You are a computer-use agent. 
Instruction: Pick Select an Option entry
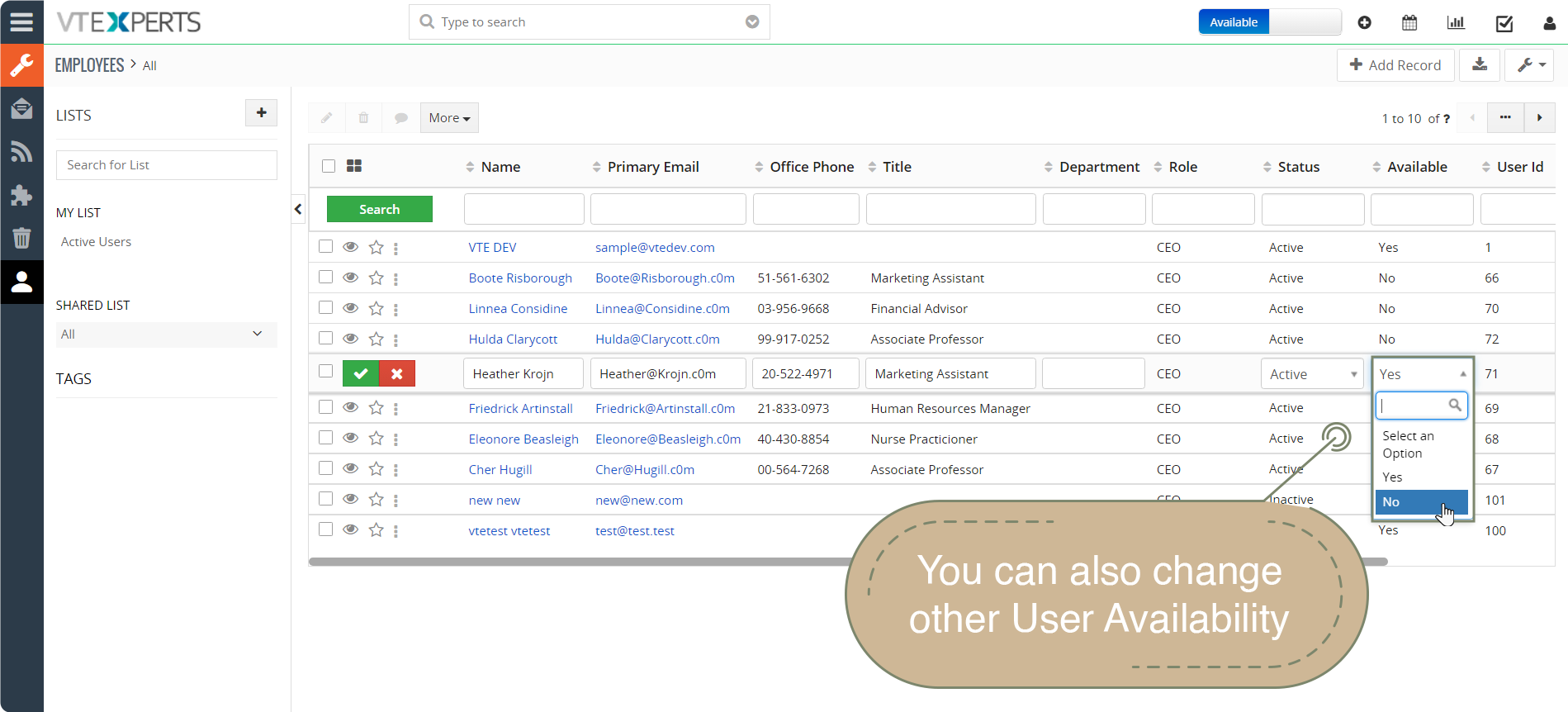pos(1421,444)
